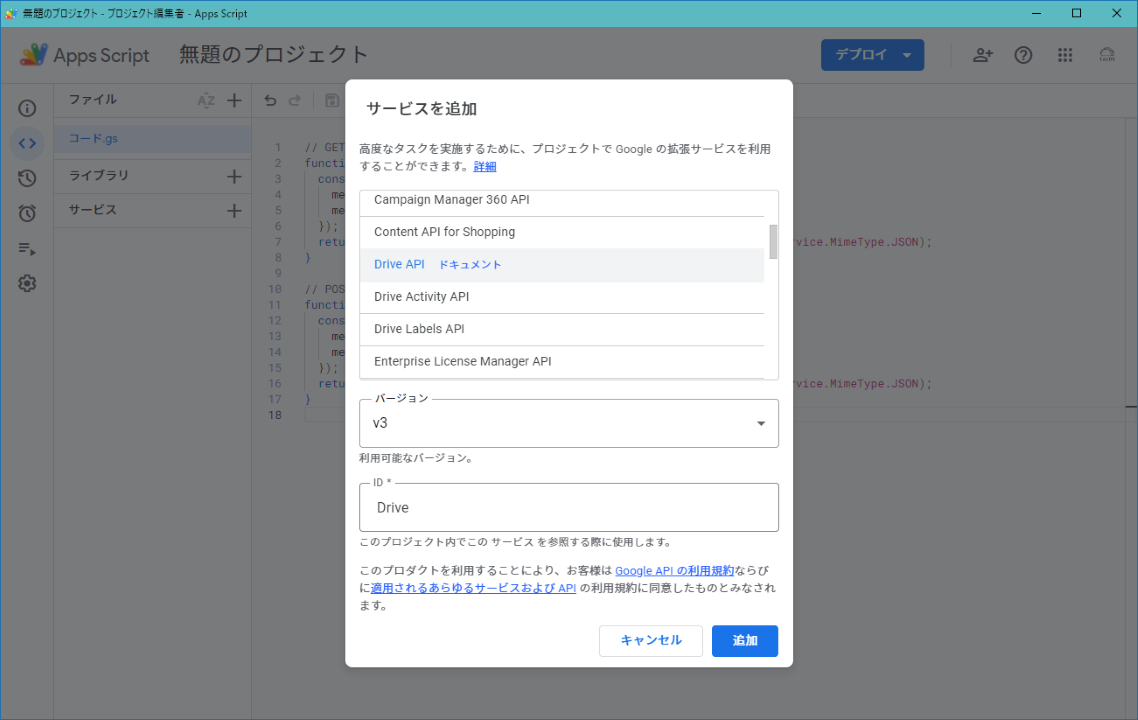The image size is (1138, 720).
Task: Open the Overview info icon in sidebar
Action: (x=27, y=108)
